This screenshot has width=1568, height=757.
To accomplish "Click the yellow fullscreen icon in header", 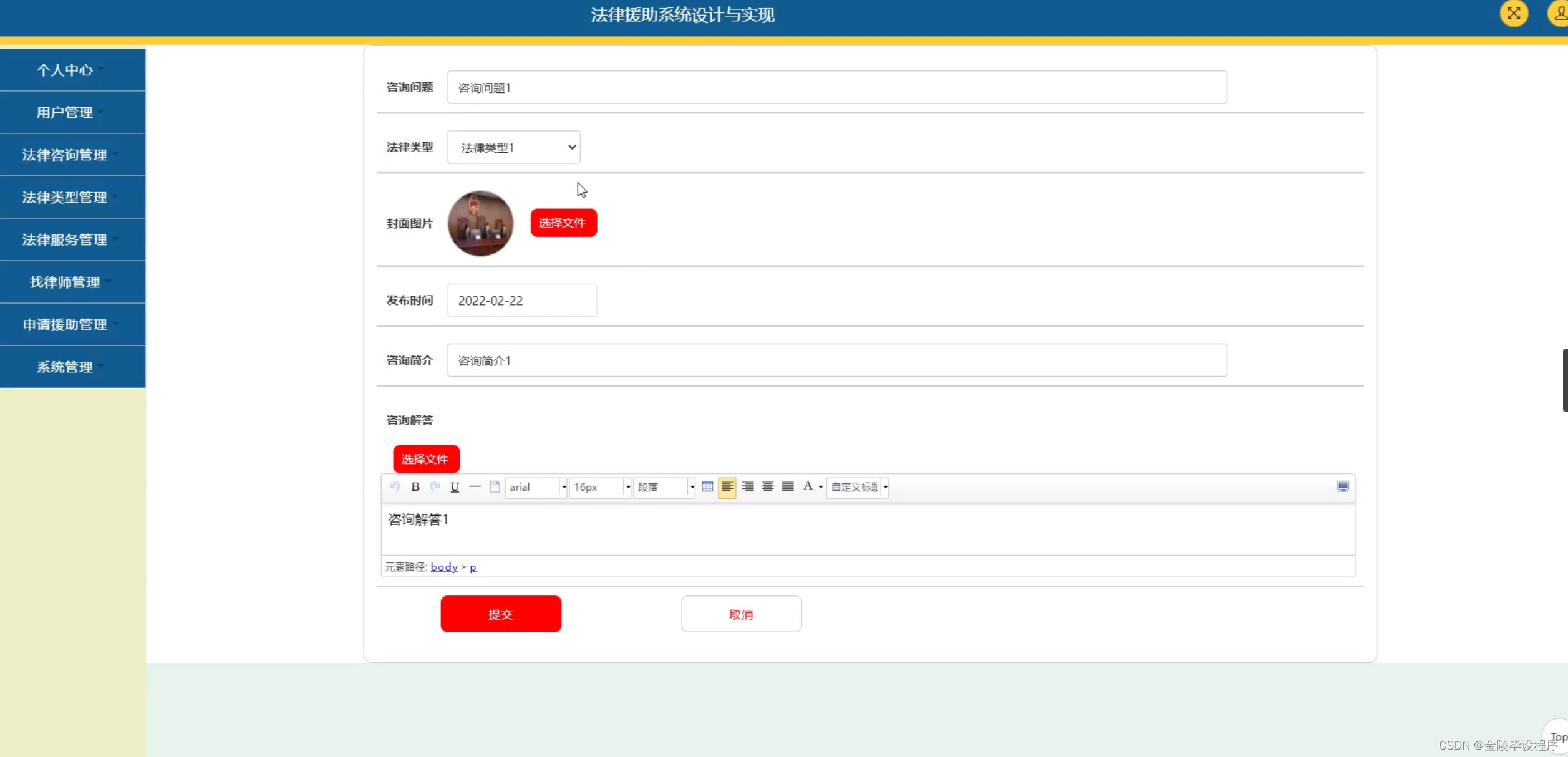I will click(1514, 14).
